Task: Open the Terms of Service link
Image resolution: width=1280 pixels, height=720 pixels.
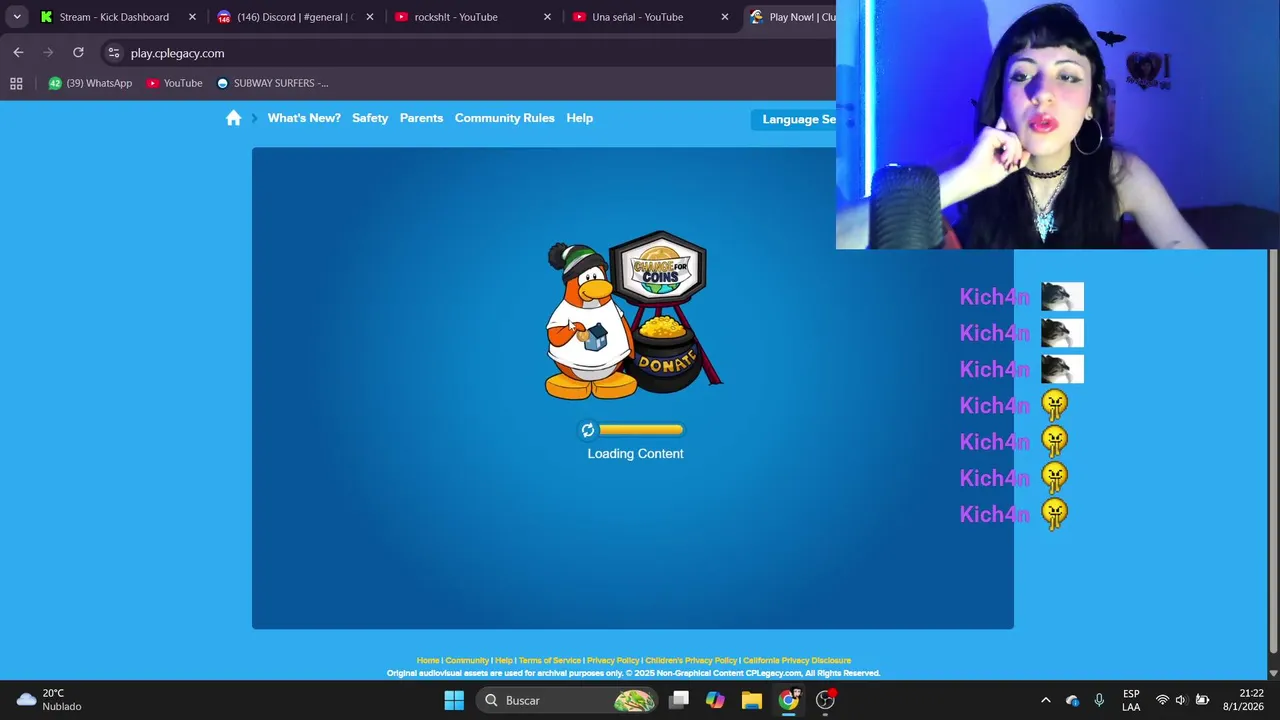Action: pyautogui.click(x=549, y=660)
